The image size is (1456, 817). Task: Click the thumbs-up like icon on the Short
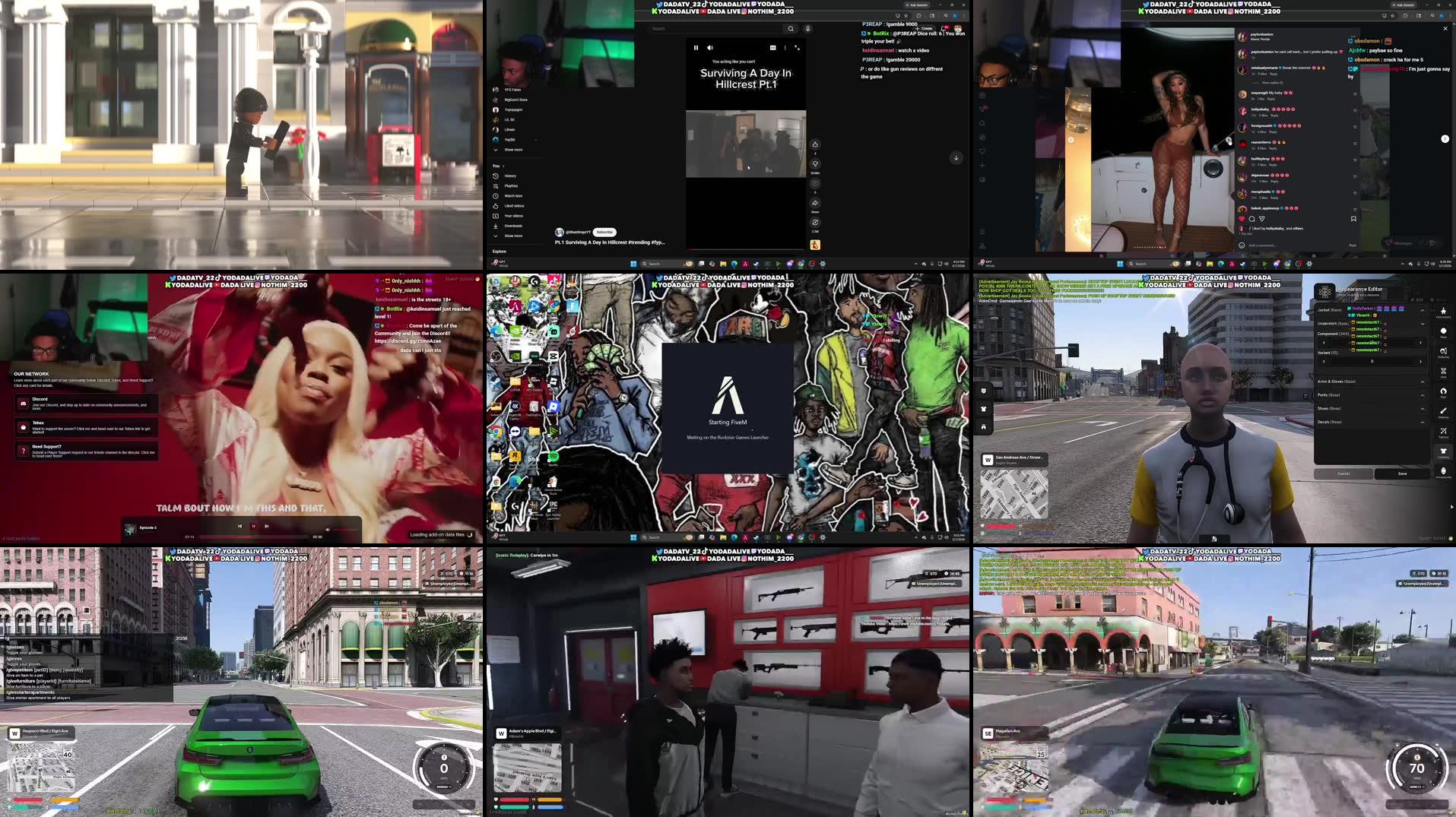tap(815, 144)
